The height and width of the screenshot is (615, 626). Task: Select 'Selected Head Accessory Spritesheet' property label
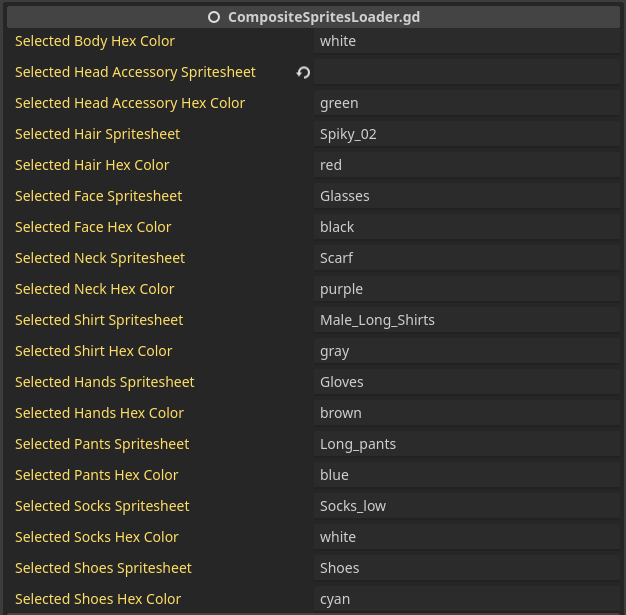pyautogui.click(x=135, y=72)
